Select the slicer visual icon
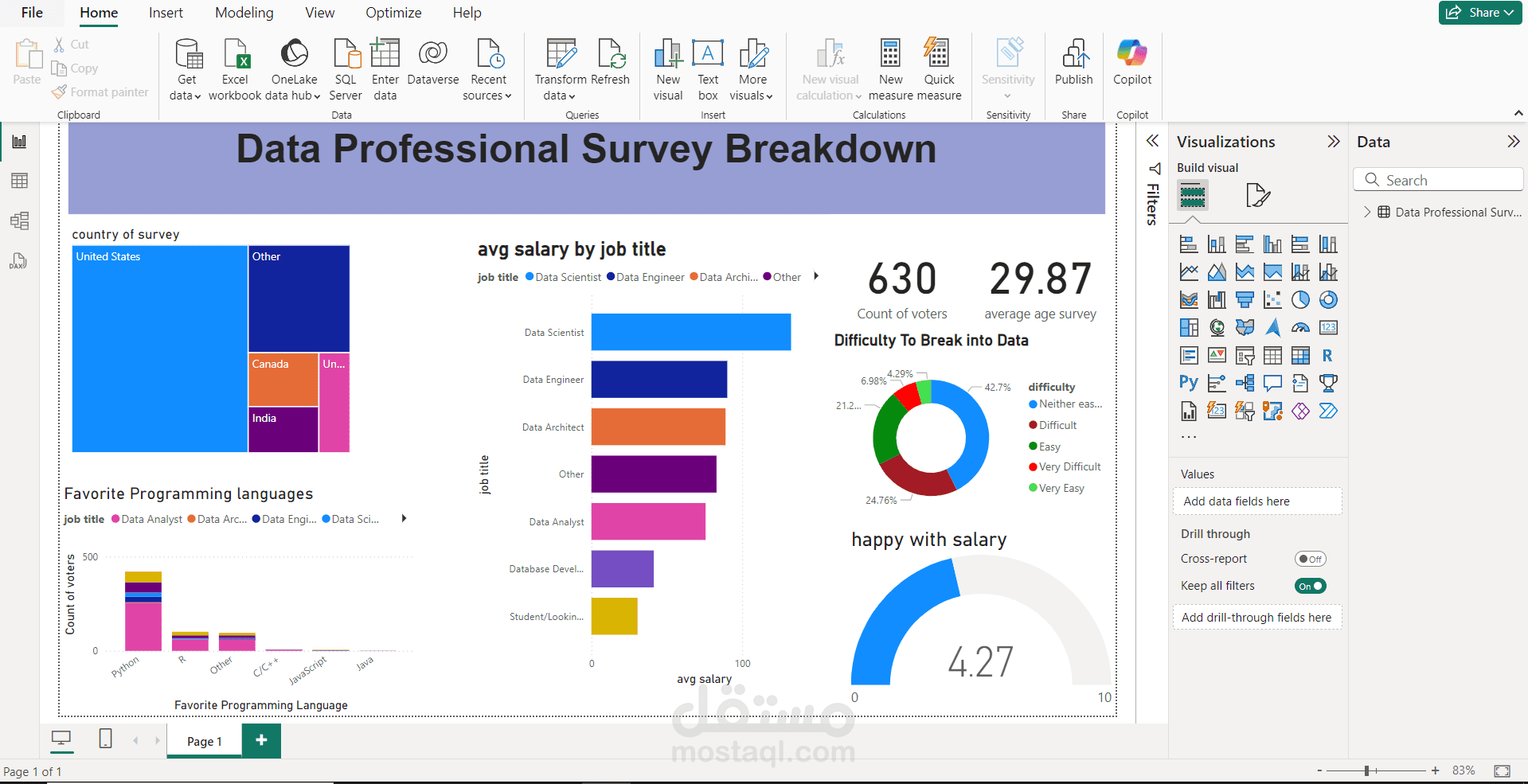This screenshot has height=784, width=1528. [1245, 356]
